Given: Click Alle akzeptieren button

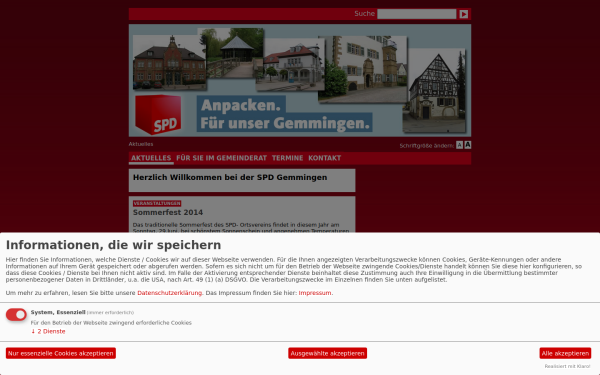Looking at the screenshot, I should 565,353.
